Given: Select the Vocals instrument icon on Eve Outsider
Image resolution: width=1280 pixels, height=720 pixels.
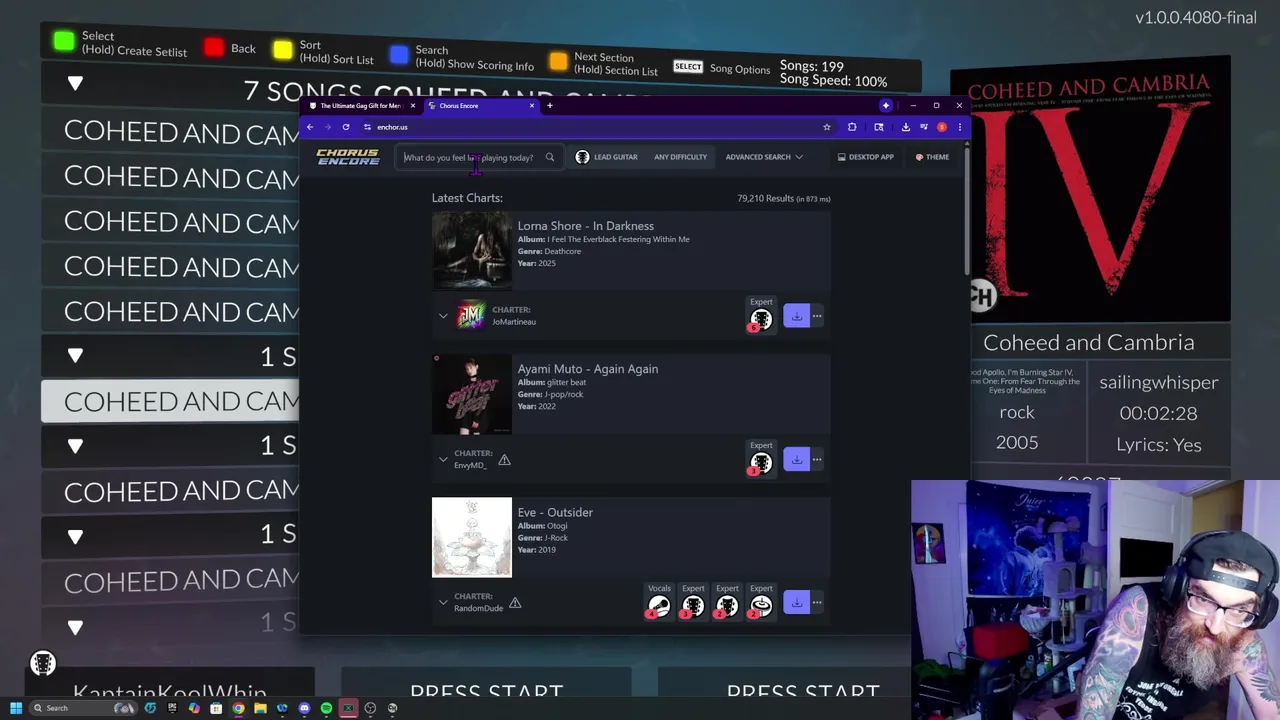Looking at the screenshot, I should pos(659,606).
